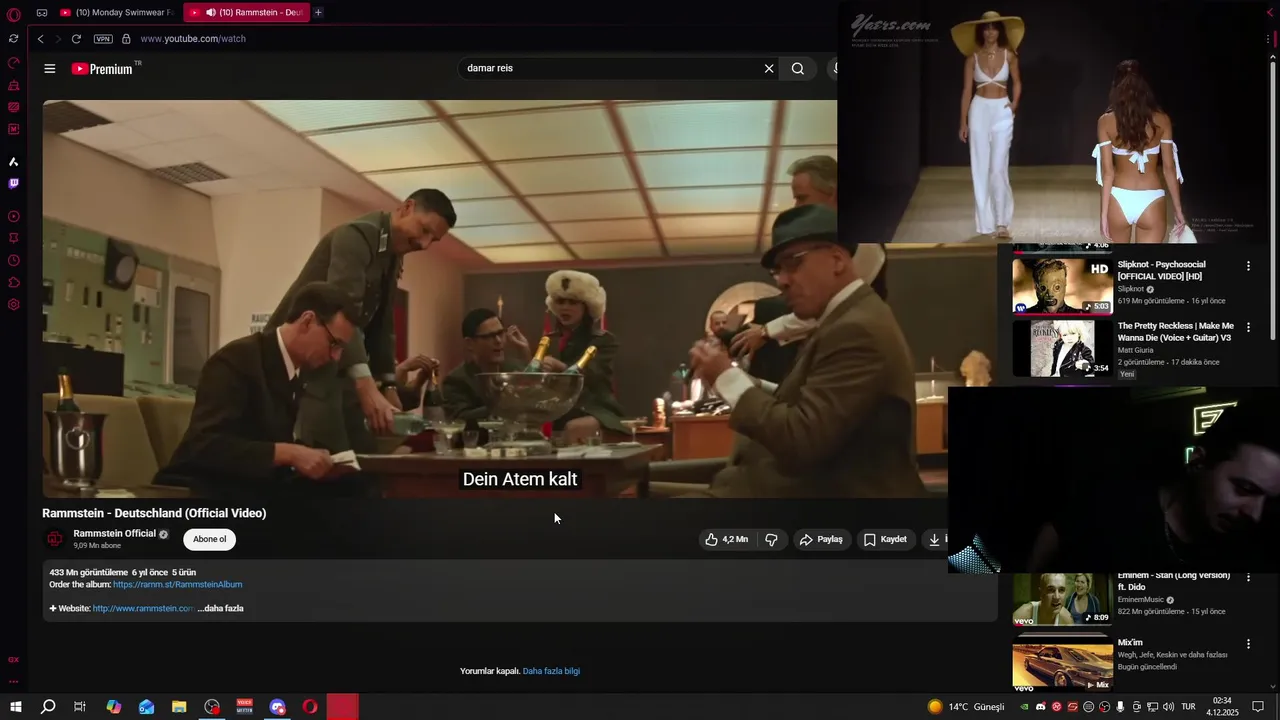
Task: Click the scrollbar down arrow at page bottom
Action: tap(1272, 686)
